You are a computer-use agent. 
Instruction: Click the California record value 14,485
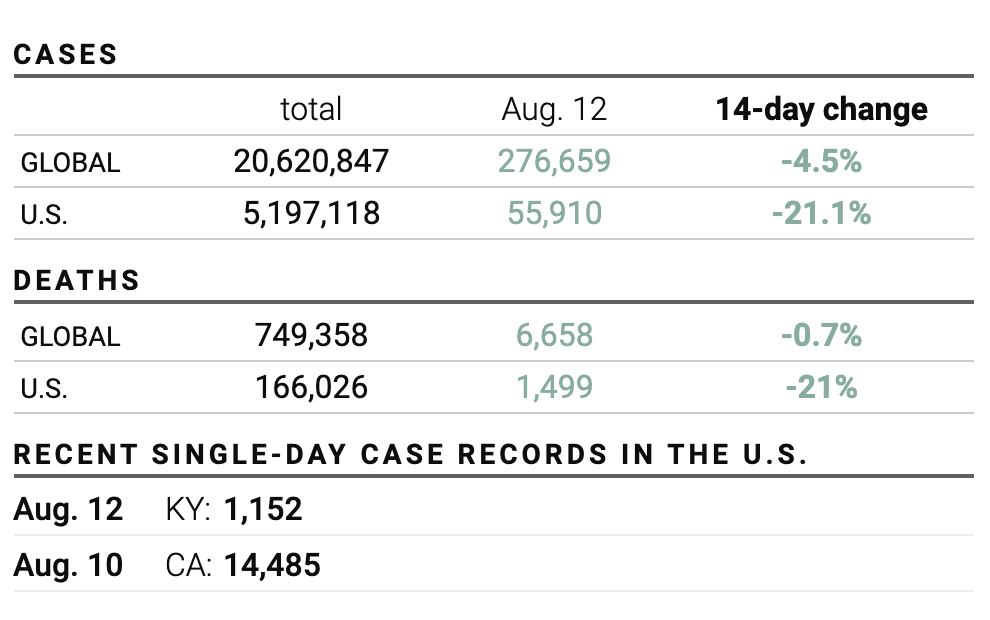click(x=272, y=566)
